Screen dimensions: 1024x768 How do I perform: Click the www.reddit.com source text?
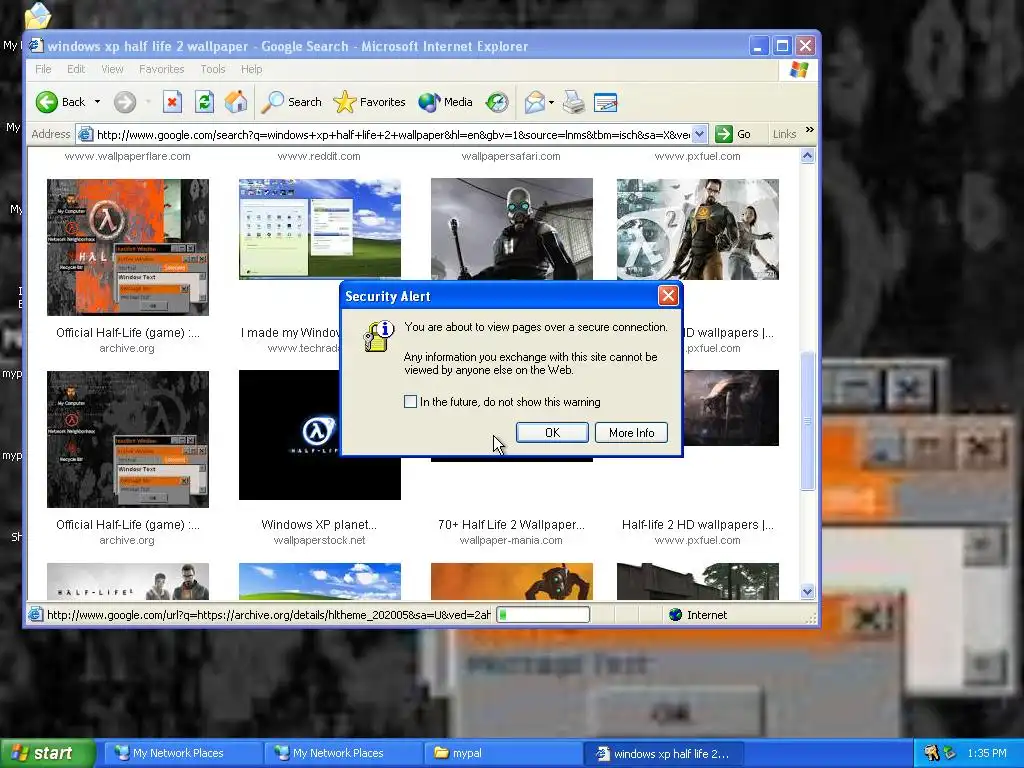(x=319, y=156)
